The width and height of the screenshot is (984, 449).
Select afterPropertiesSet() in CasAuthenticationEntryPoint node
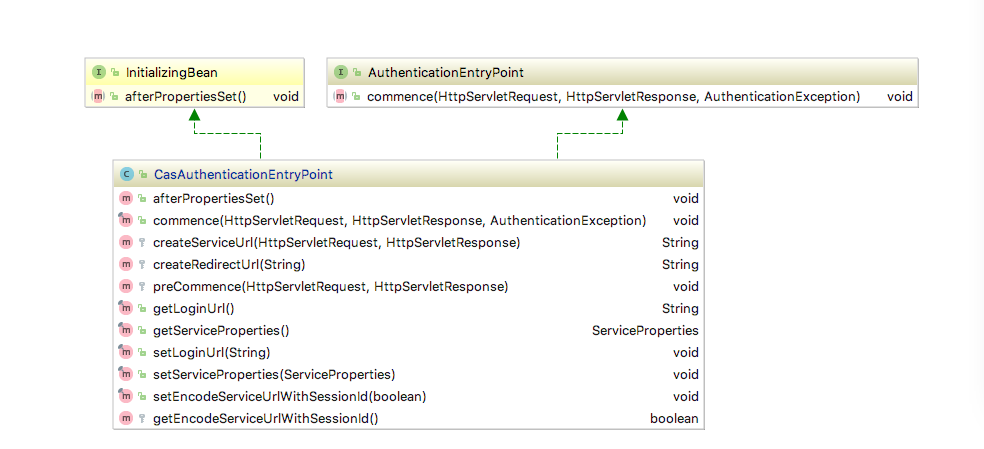(x=214, y=199)
